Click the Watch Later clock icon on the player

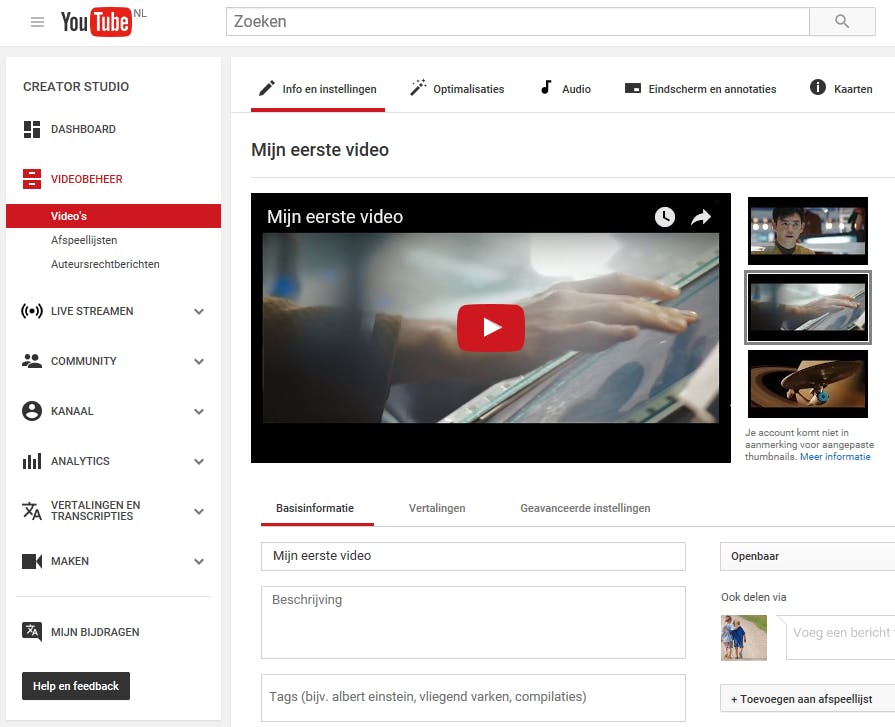coord(663,215)
